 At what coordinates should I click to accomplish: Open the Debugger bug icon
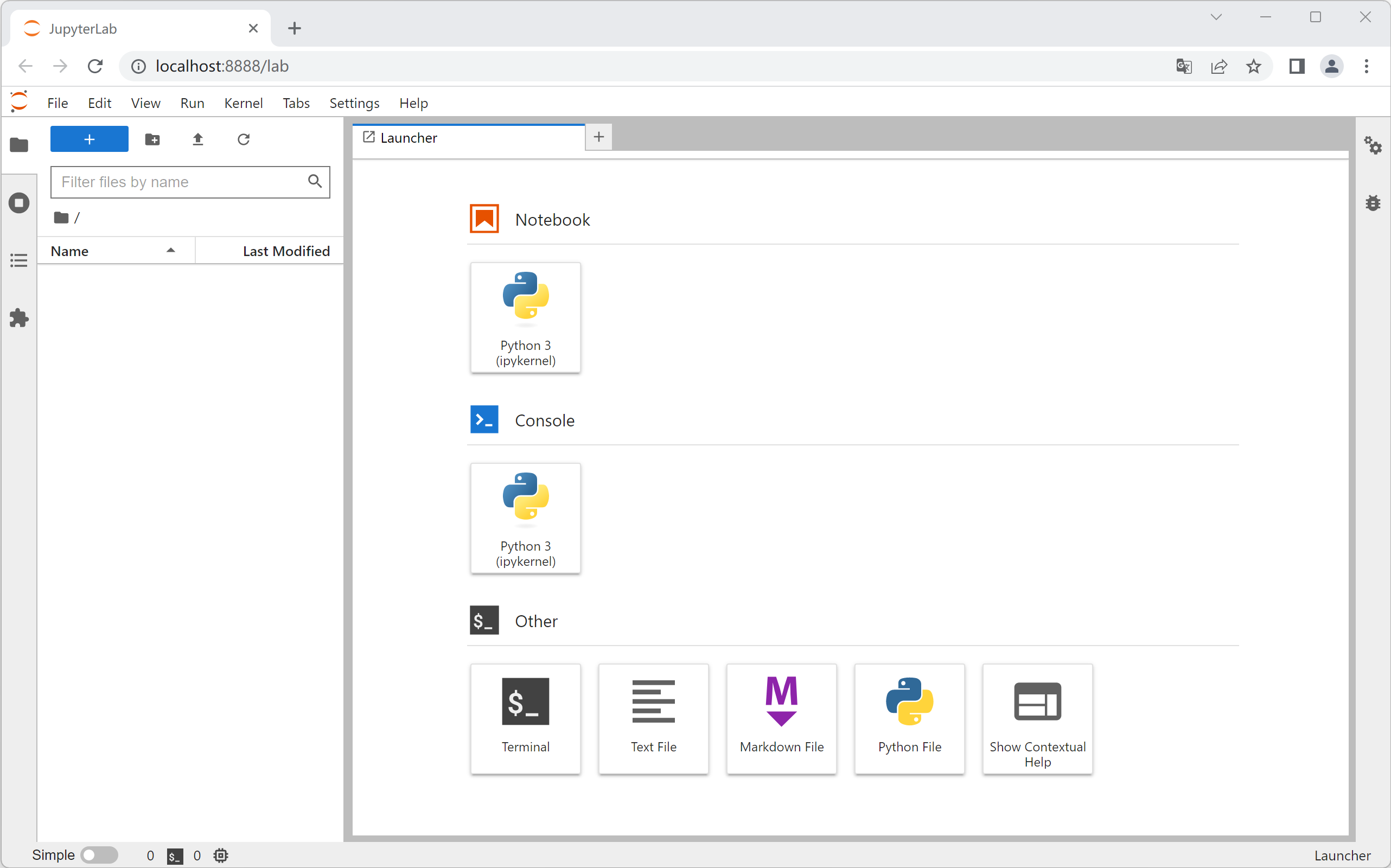pyautogui.click(x=1373, y=203)
